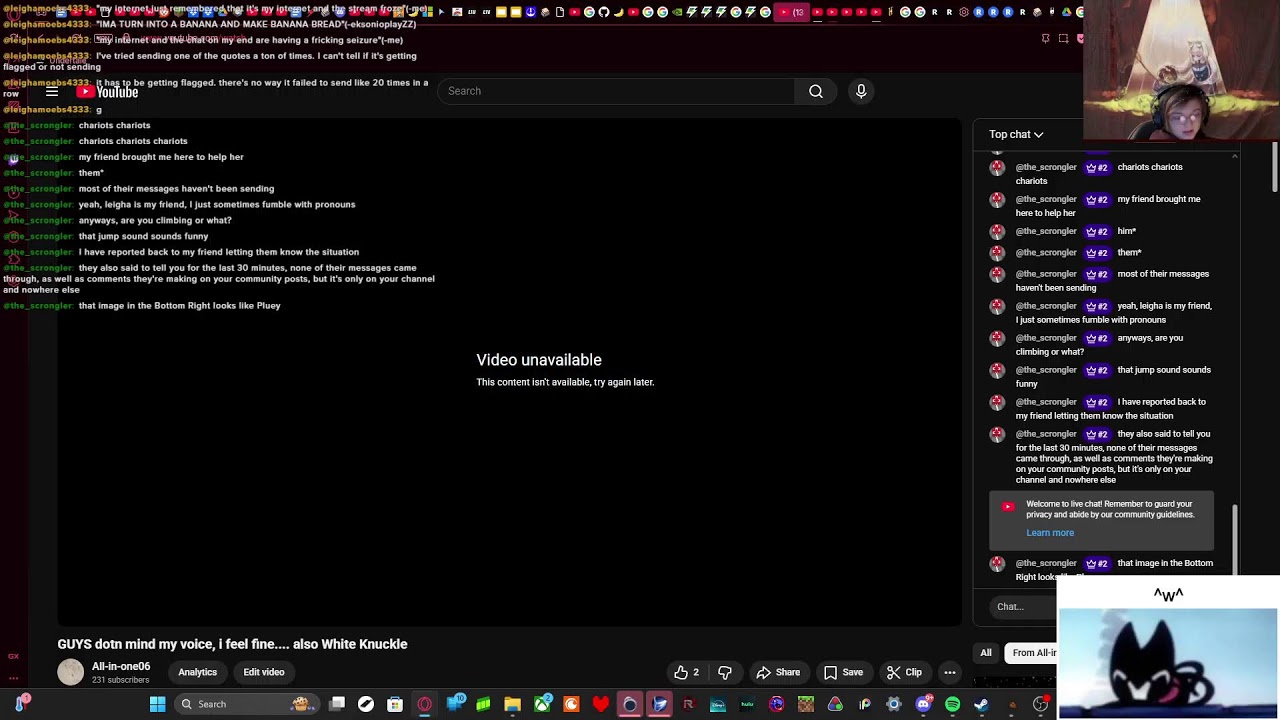Open Steam from the taskbar
1280x720 pixels.
click(981, 704)
